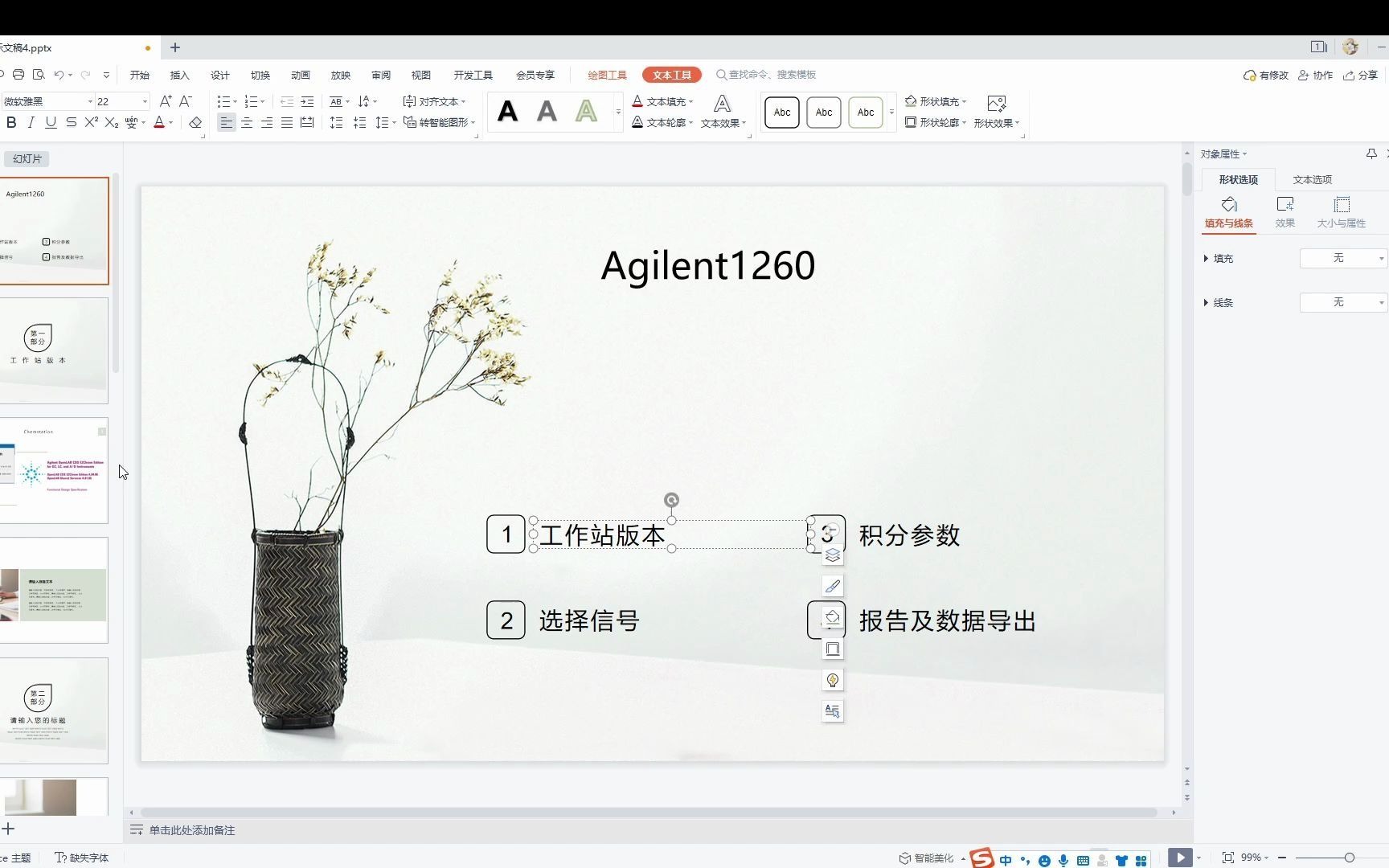Open the 动画 ribbon tab
This screenshot has width=1389, height=868.
click(301, 75)
